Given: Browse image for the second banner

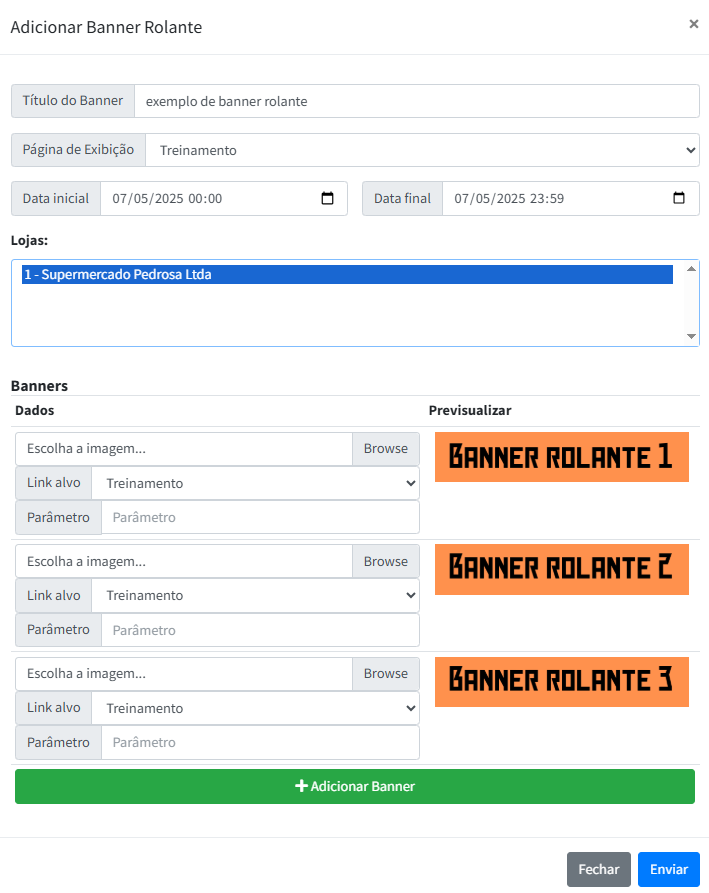Looking at the screenshot, I should pyautogui.click(x=385, y=562).
